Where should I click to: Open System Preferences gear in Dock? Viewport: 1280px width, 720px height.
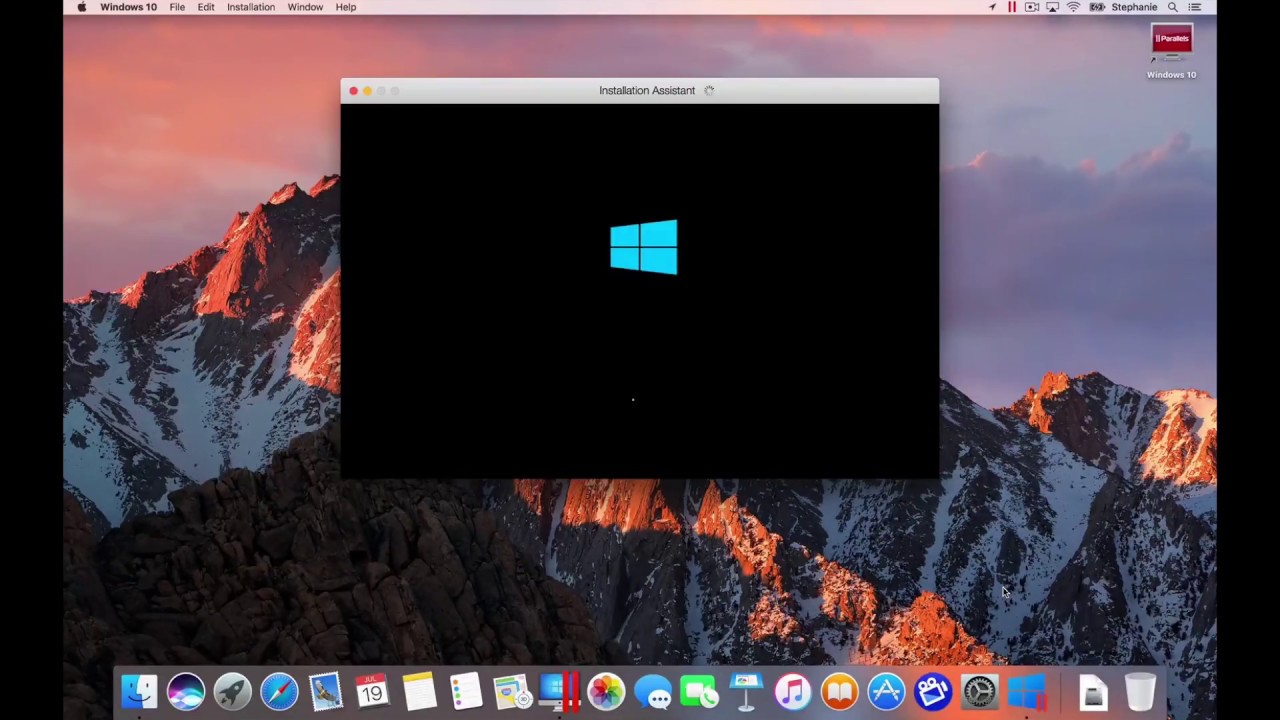(979, 692)
